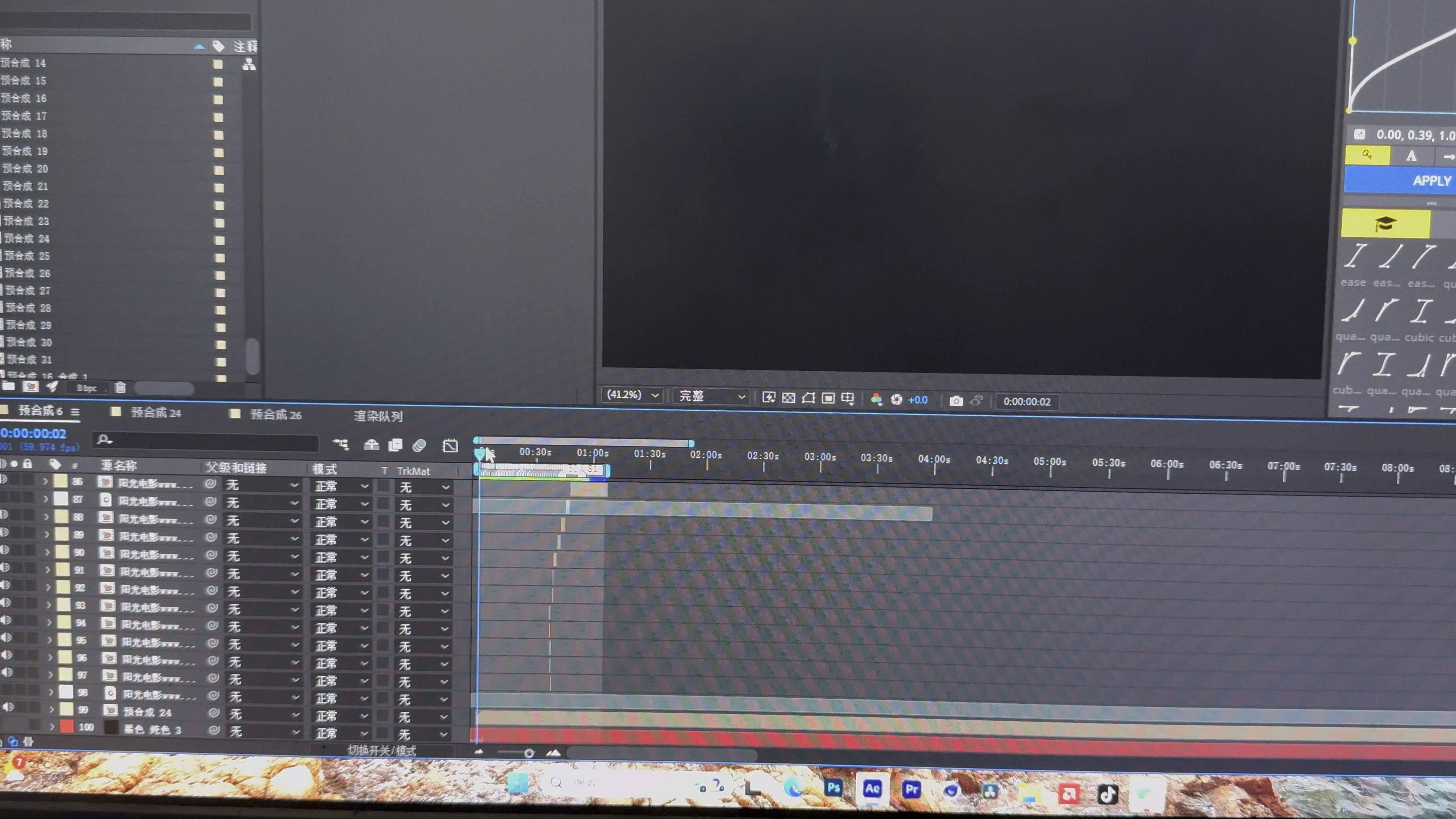Open Premiere Pro from the taskbar
This screenshot has height=819, width=1456.
tap(911, 789)
